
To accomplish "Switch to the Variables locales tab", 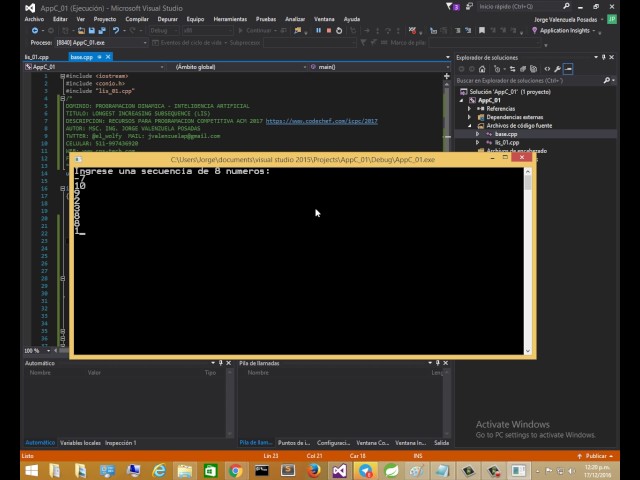I will coord(80,442).
